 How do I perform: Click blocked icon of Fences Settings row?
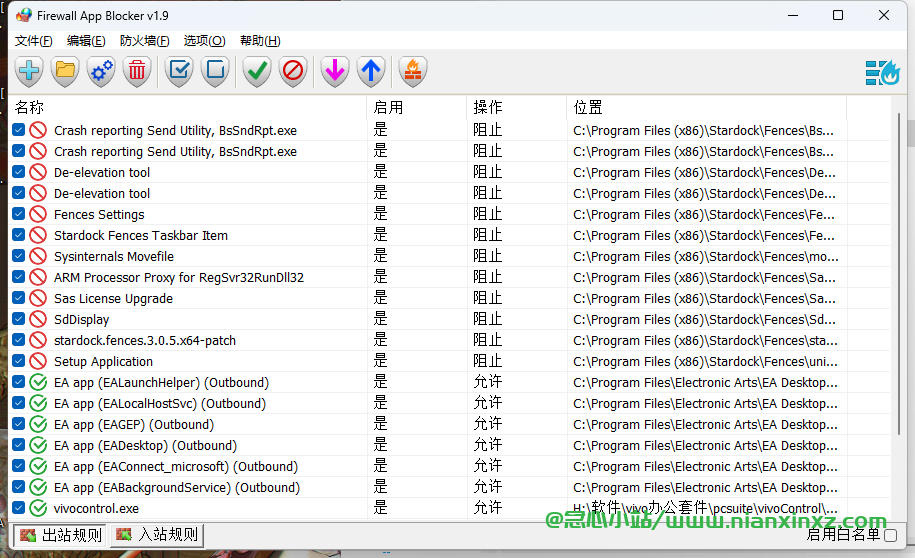click(x=38, y=214)
